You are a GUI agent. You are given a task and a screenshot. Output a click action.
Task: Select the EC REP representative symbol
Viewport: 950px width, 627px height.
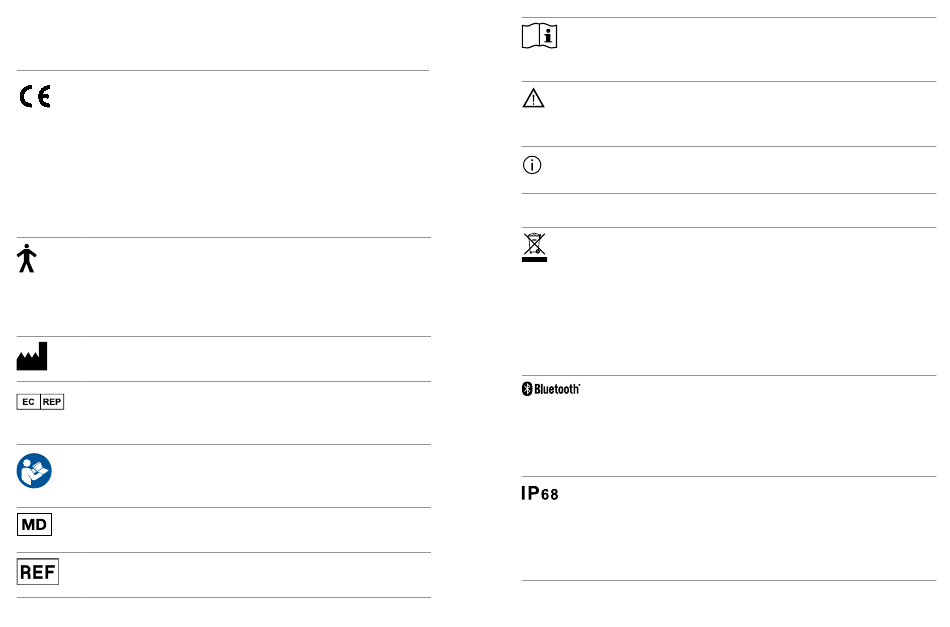(40, 402)
